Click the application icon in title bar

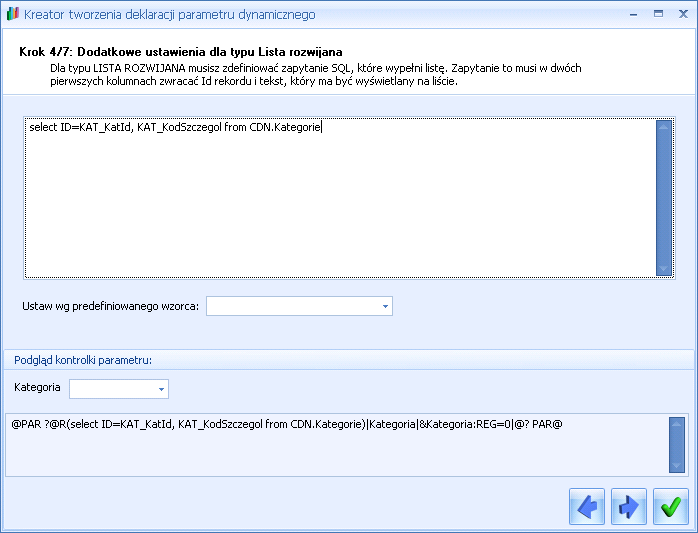[x=13, y=14]
